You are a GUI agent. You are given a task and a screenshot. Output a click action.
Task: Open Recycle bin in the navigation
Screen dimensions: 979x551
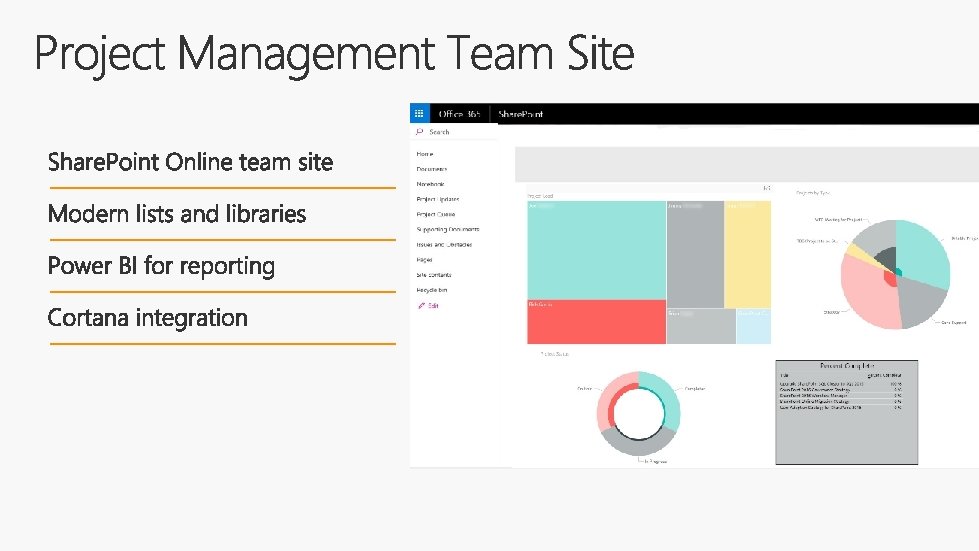(431, 290)
